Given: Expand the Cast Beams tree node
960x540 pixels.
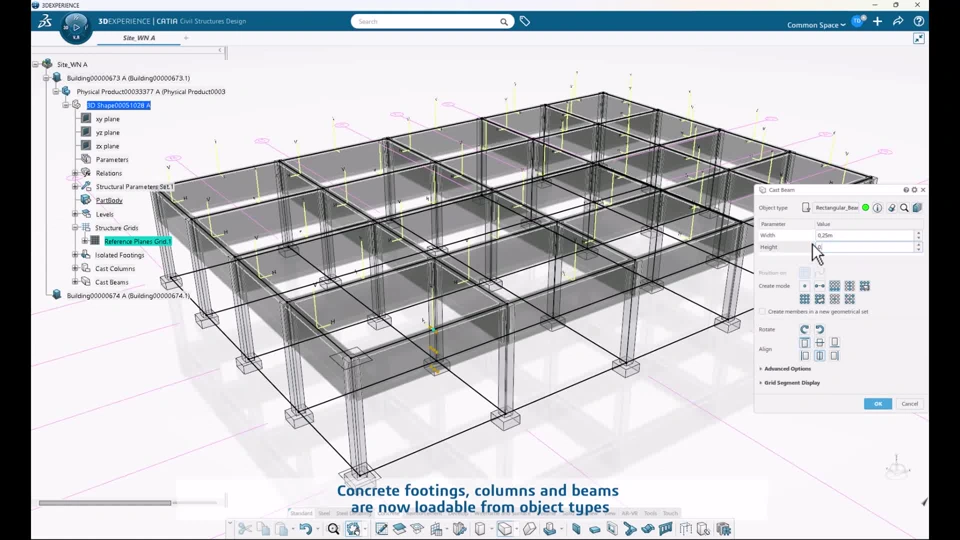Looking at the screenshot, I should [x=75, y=282].
